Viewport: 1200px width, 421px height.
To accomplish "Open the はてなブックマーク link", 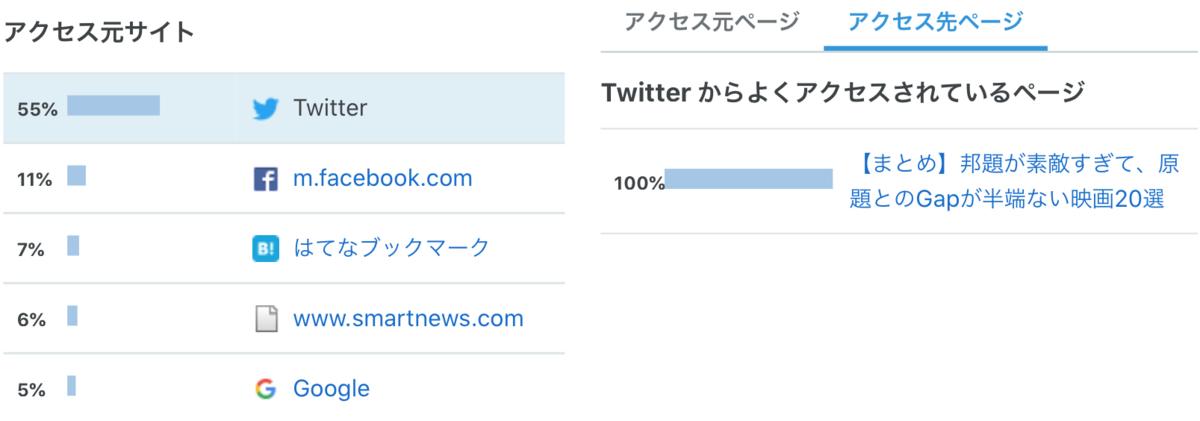I will point(391,248).
